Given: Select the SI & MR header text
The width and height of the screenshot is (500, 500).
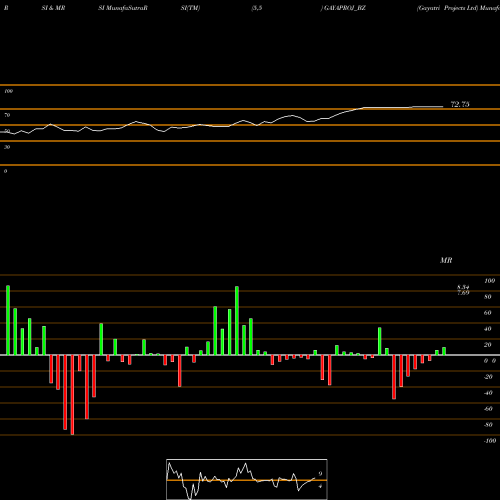Looking at the screenshot, I should (x=53, y=8).
